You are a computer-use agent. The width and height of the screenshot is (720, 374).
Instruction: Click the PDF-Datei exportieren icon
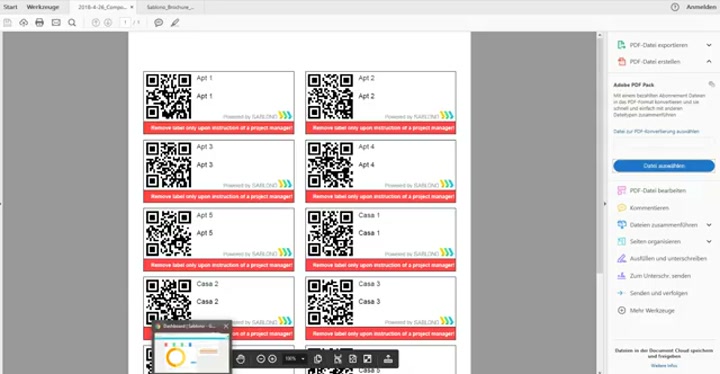click(x=622, y=45)
